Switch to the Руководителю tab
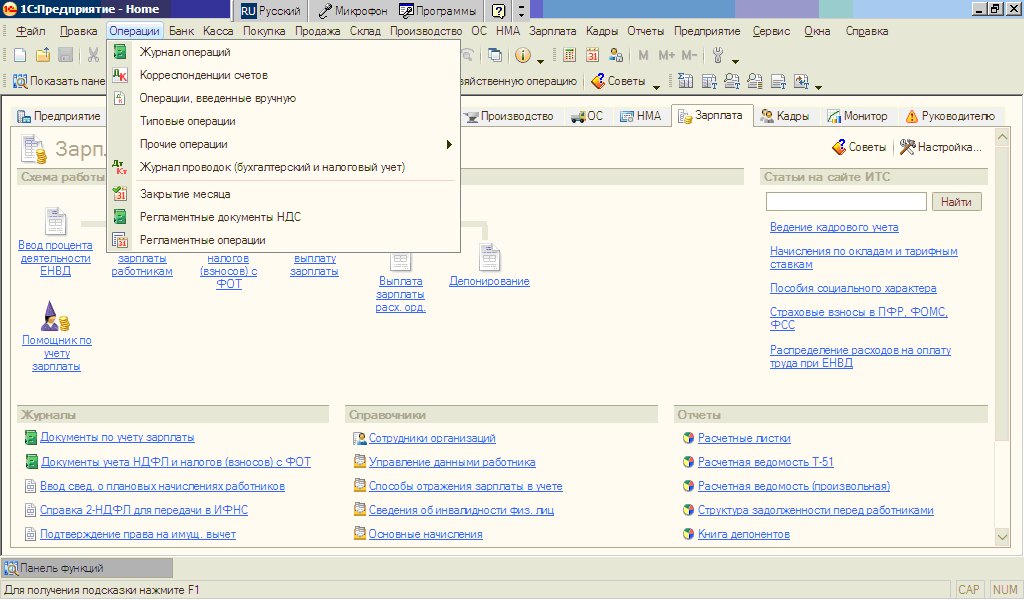This screenshot has width=1024, height=600. click(950, 116)
